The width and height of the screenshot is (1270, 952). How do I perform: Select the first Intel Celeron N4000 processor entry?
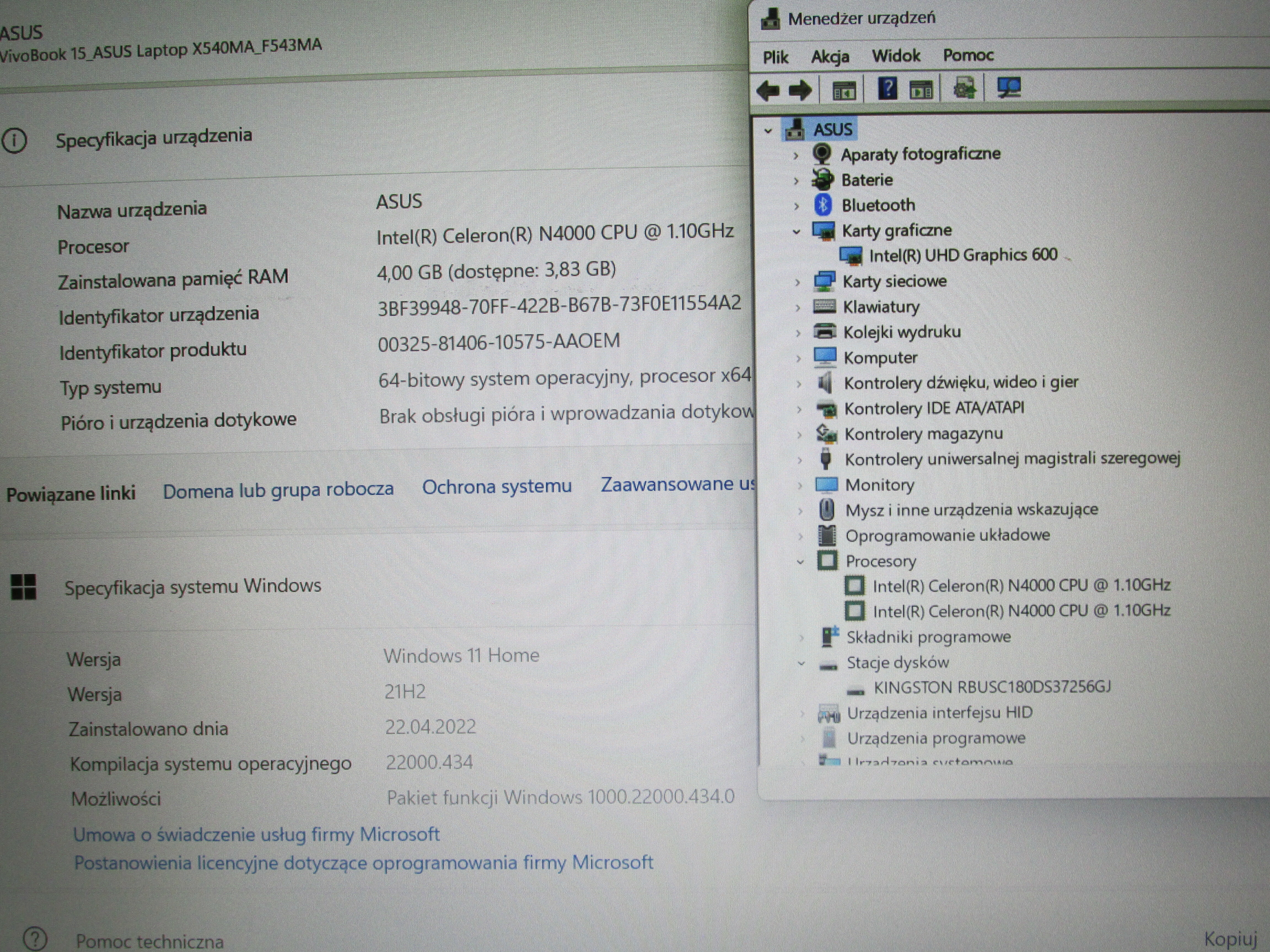click(1021, 585)
